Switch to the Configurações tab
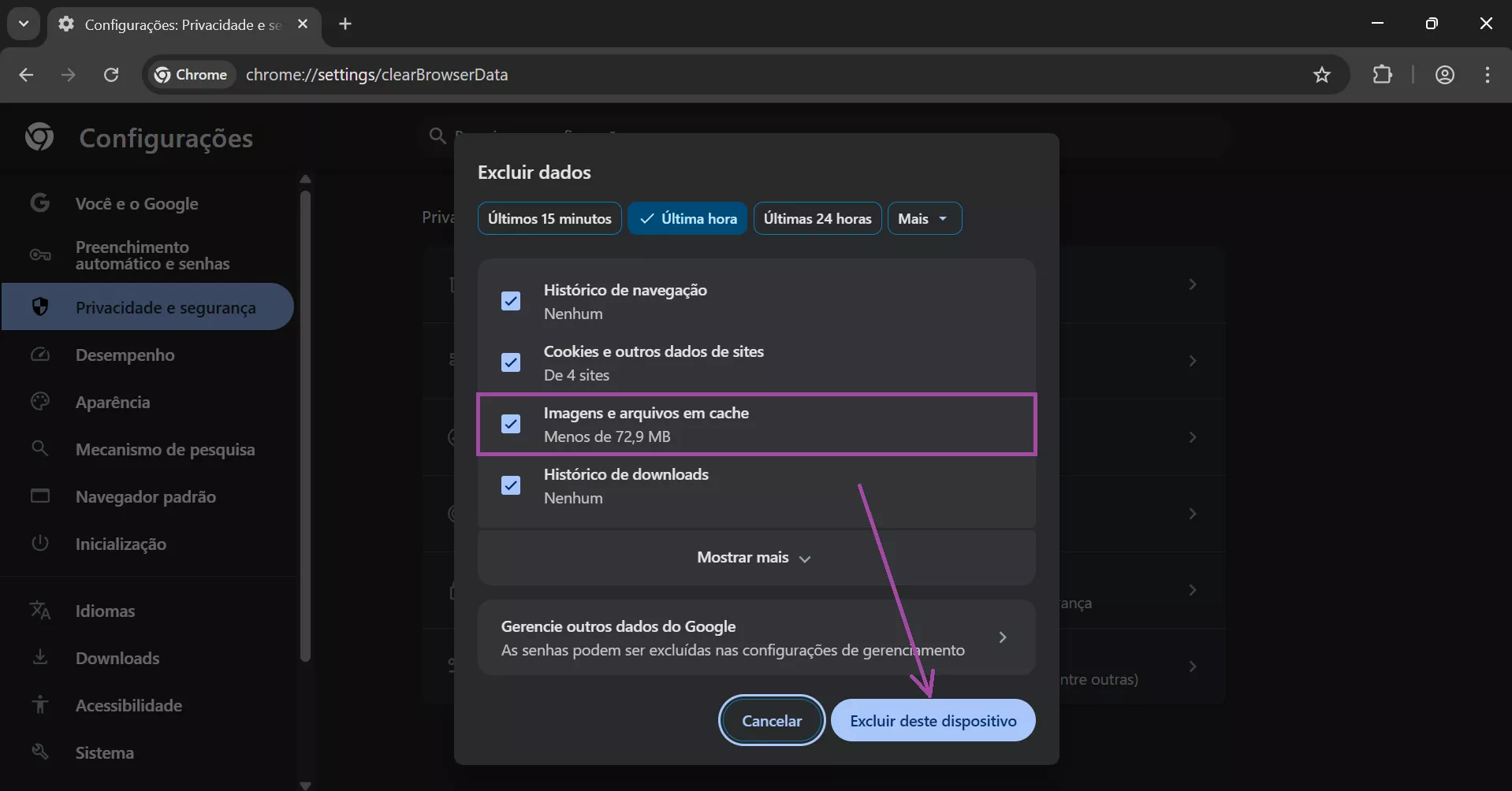This screenshot has width=1512, height=791. 169,24
